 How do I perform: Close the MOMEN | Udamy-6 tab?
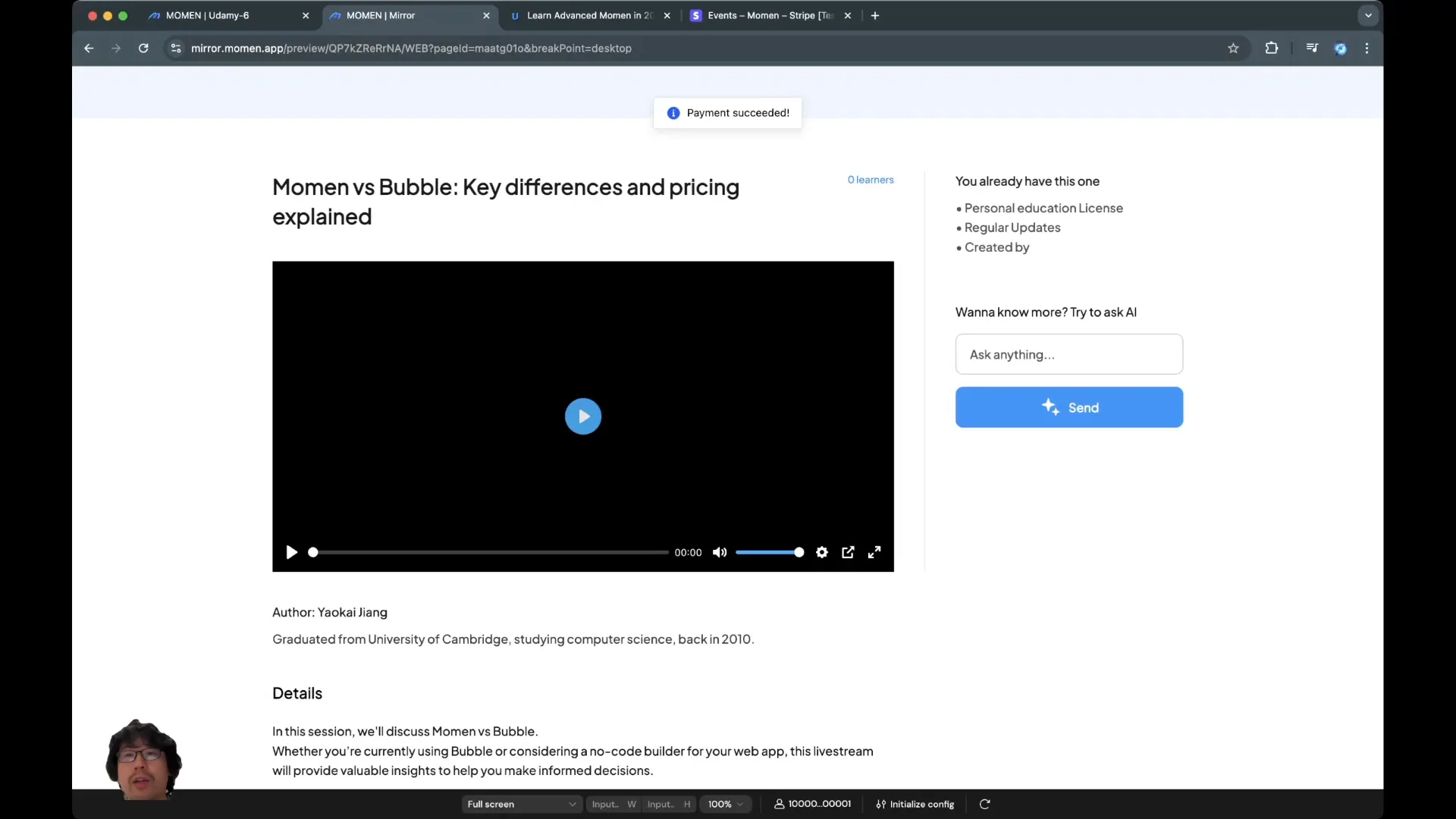(306, 15)
